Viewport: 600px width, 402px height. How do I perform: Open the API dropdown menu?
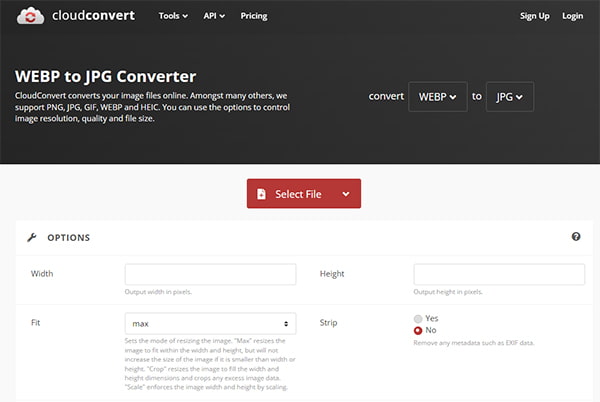pos(214,16)
